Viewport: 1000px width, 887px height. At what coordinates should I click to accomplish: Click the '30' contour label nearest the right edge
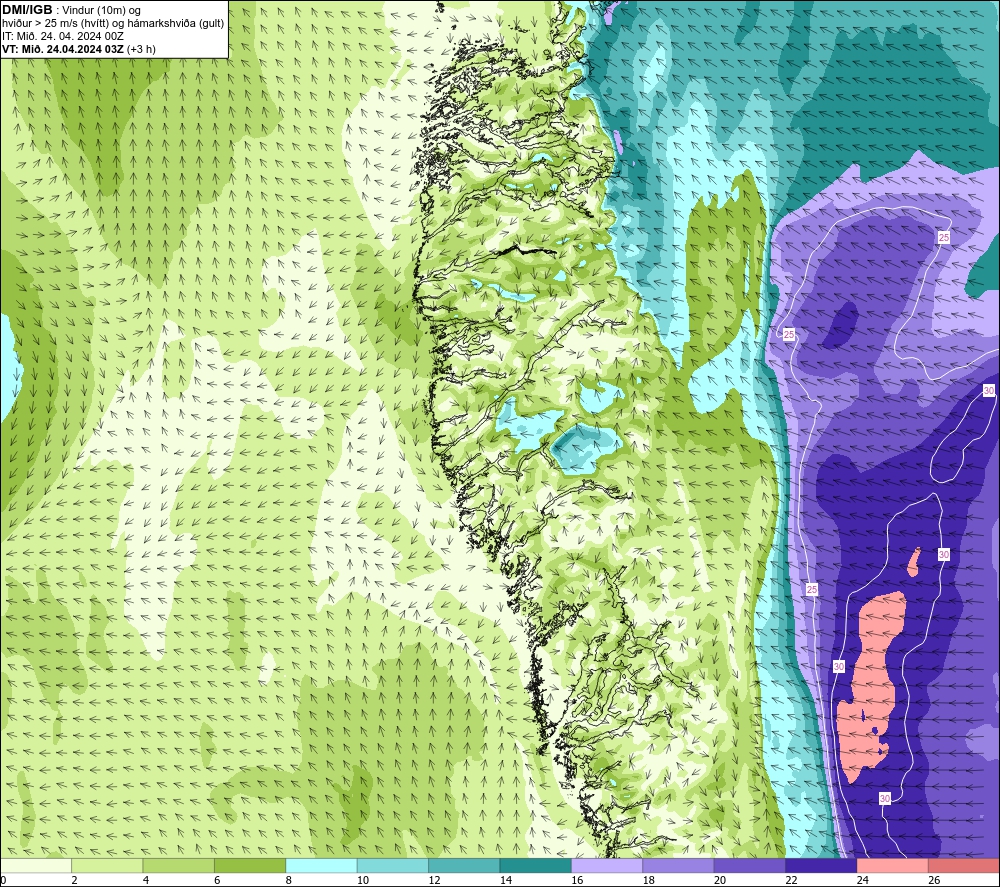coord(989,390)
